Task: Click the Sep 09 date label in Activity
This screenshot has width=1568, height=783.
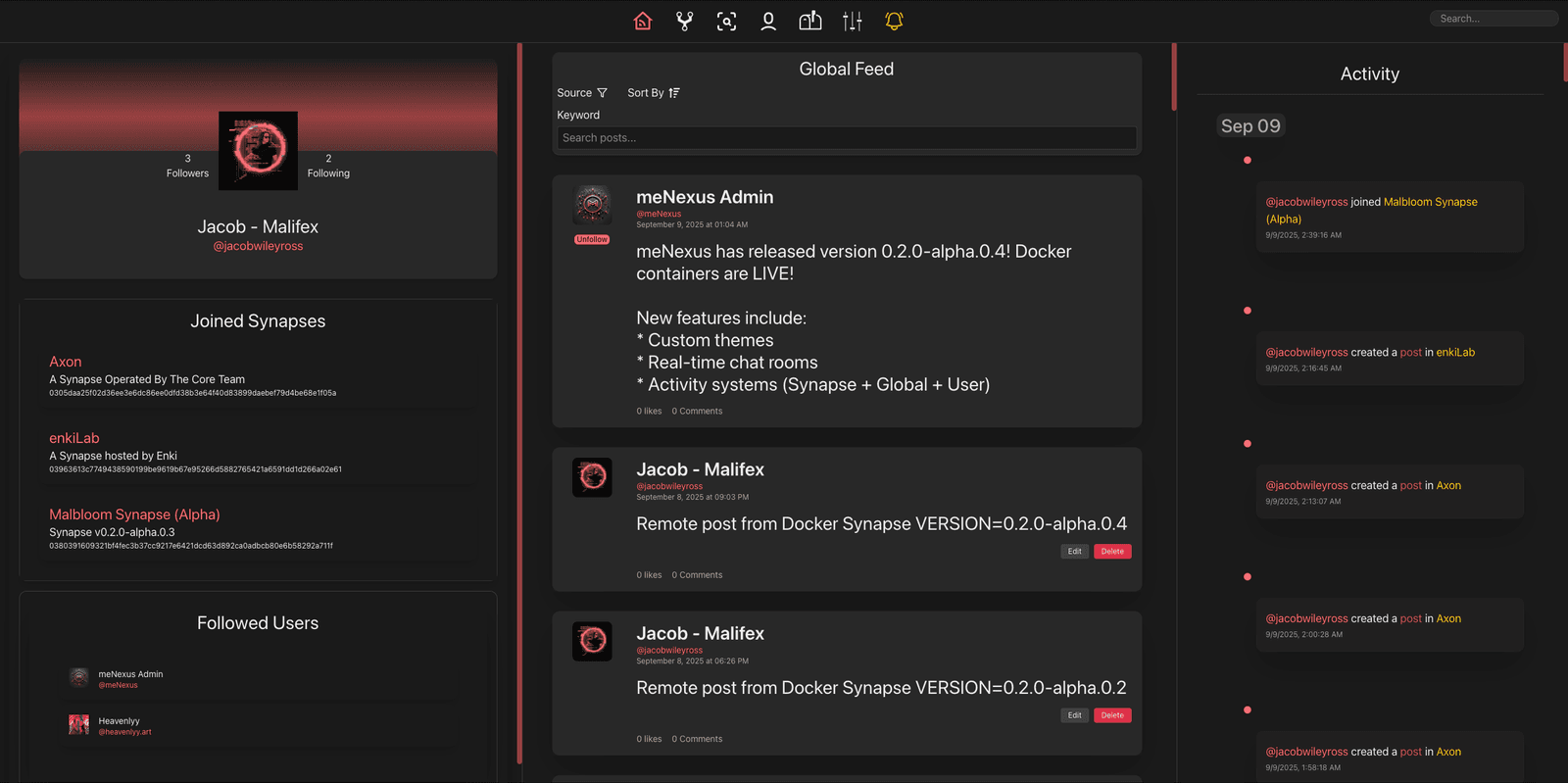Action: 1250,125
